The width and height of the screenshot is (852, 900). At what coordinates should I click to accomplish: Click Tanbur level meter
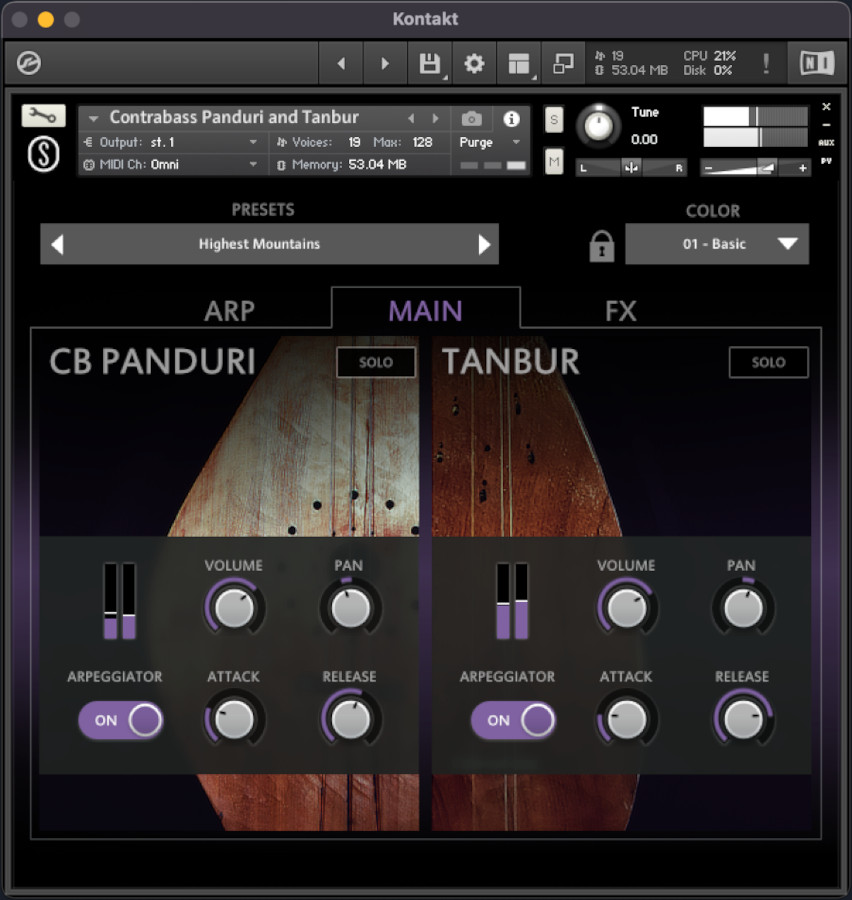pos(512,601)
